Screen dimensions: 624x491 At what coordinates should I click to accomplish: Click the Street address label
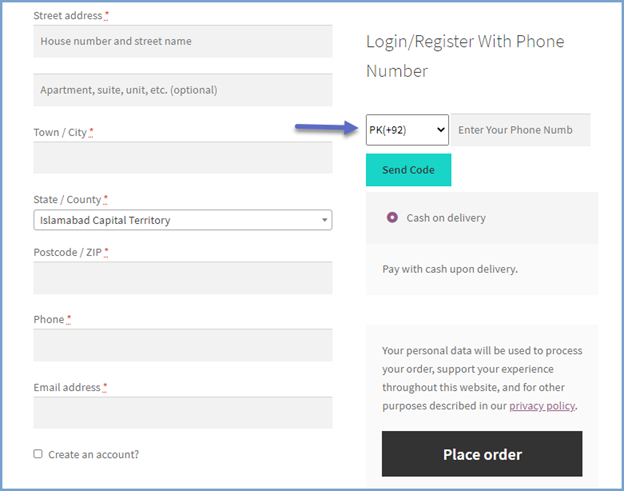[x=68, y=16]
